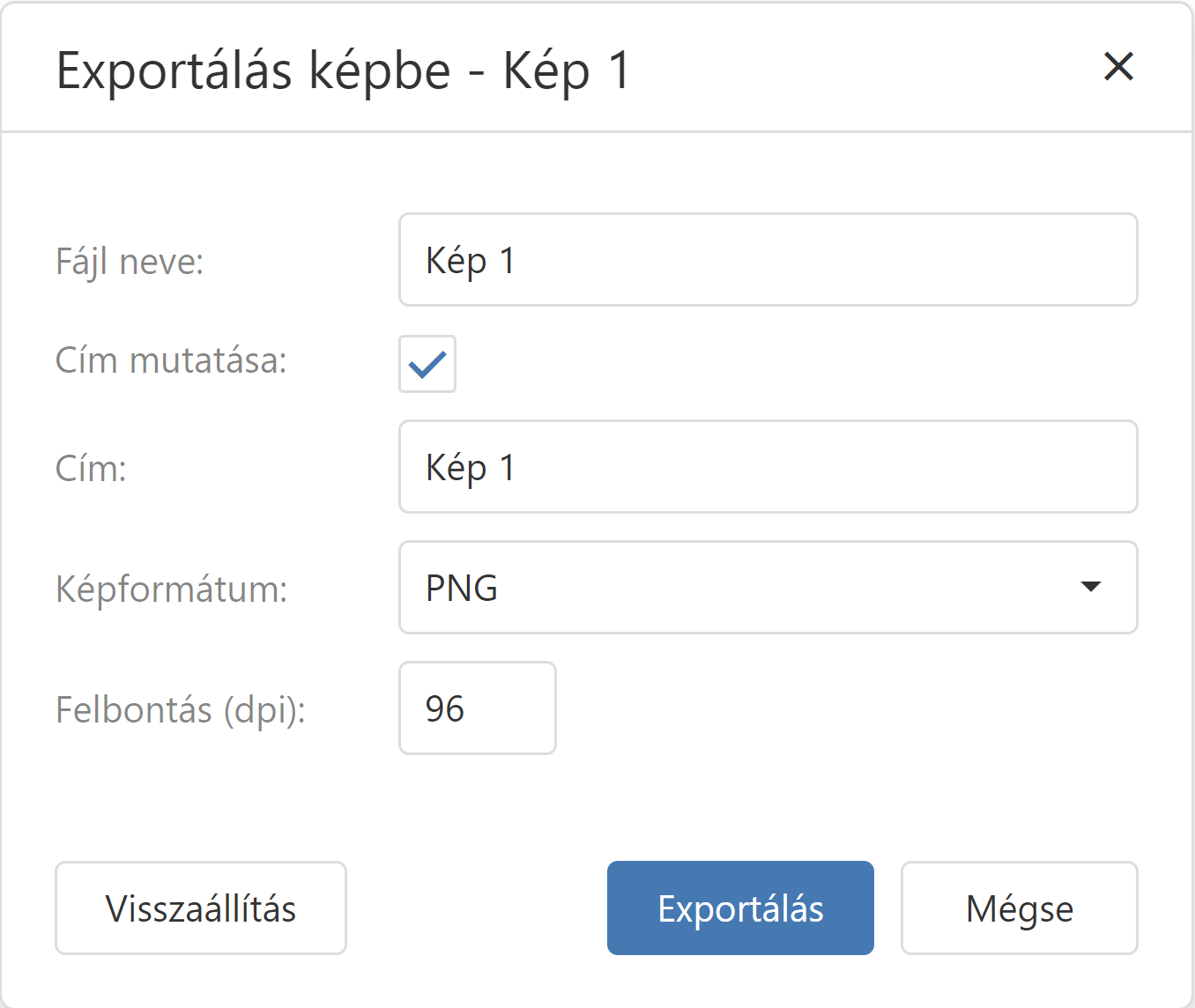Click the dialog title "Exportálás képbe - Kép 1"
Viewport: 1195px width, 1008px height.
pyautogui.click(x=344, y=70)
